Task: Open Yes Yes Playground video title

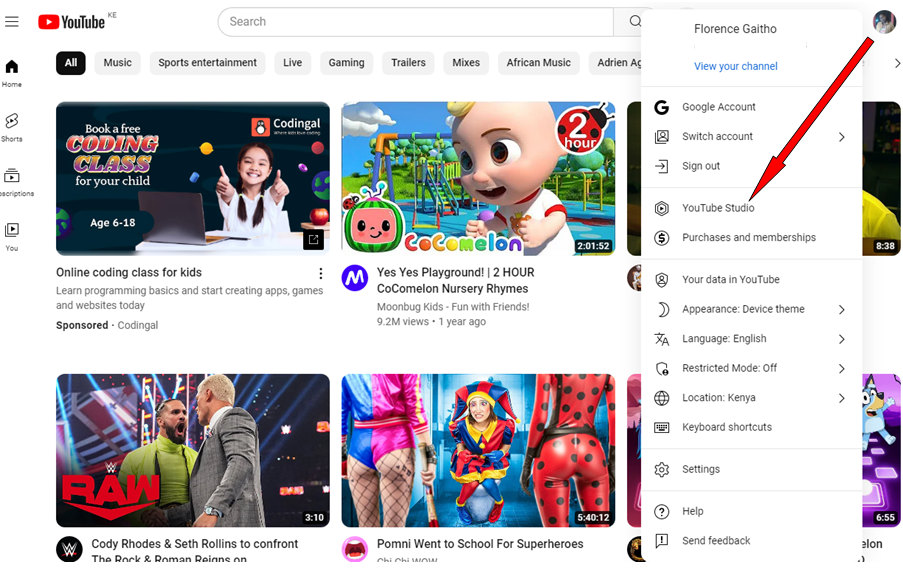Action: pyautogui.click(x=456, y=280)
